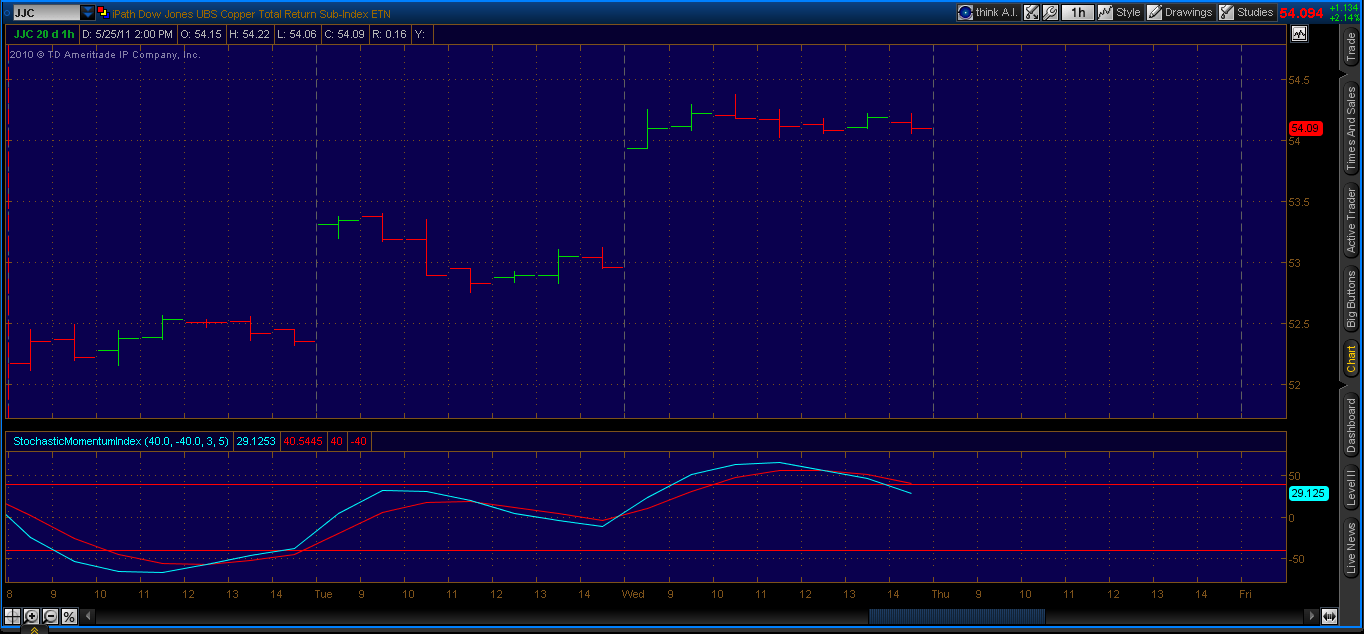The width and height of the screenshot is (1364, 634).
Task: Click the zoom out magnifier icon
Action: click(x=50, y=616)
